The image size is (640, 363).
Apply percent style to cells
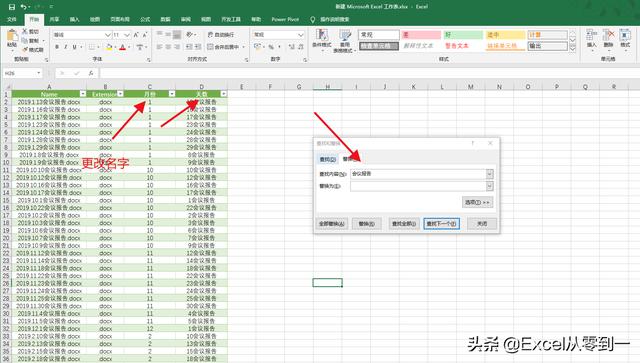coord(271,47)
